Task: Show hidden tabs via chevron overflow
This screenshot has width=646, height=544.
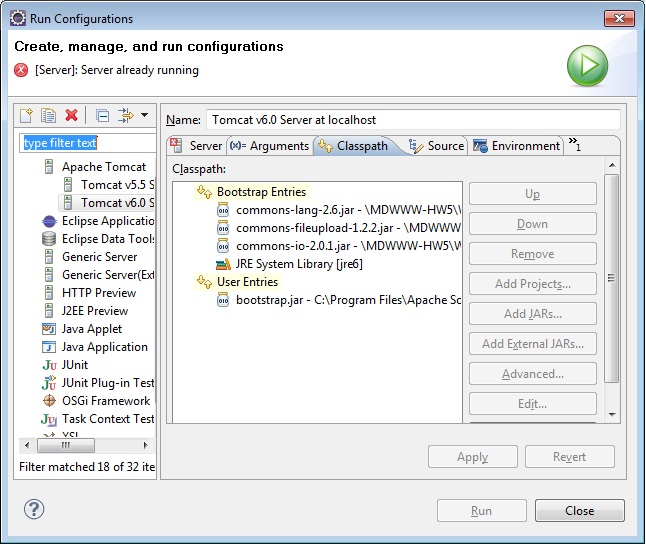Action: (575, 144)
